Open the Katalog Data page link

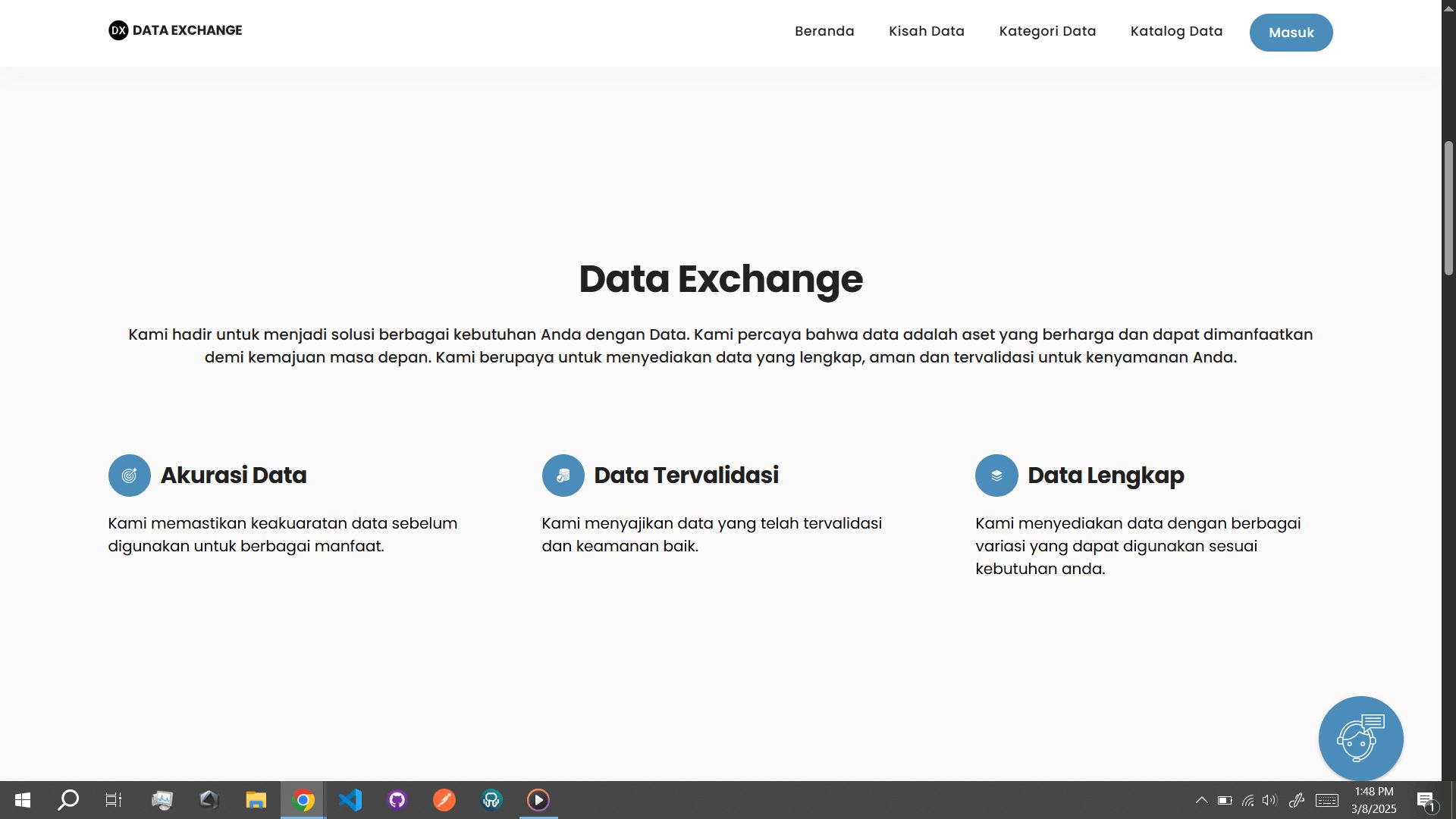tap(1176, 31)
